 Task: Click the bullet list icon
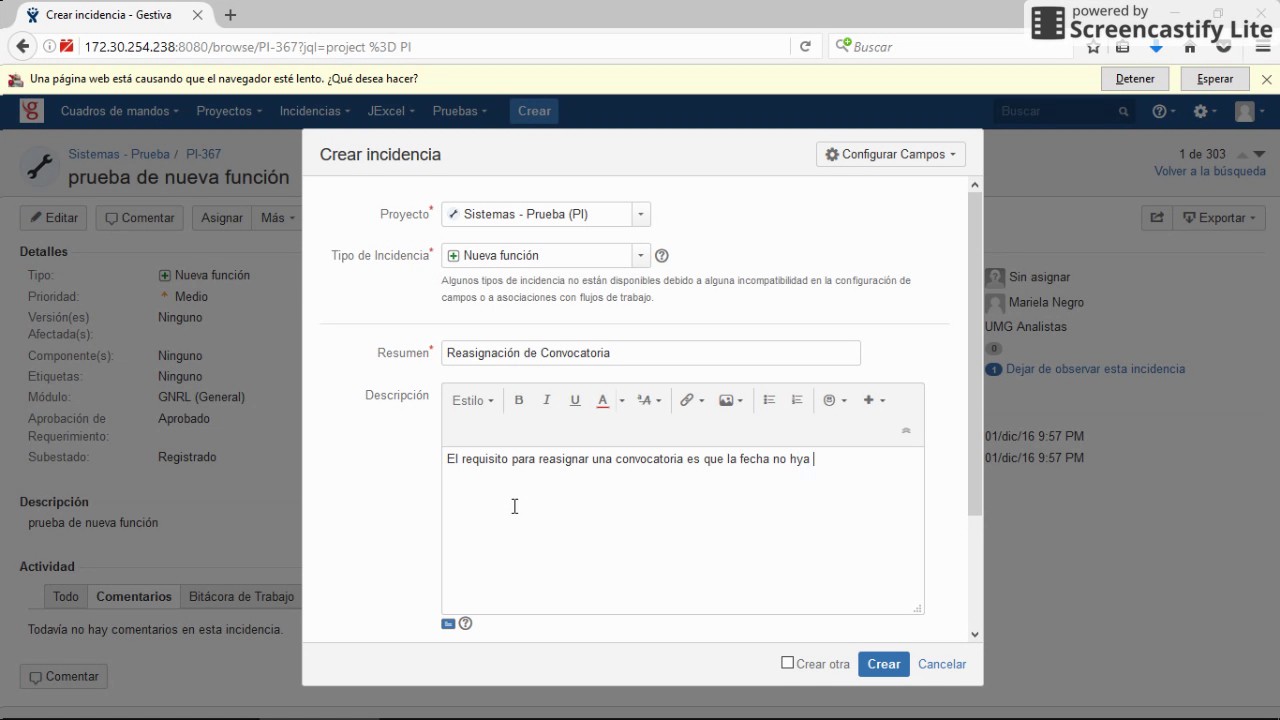point(769,400)
